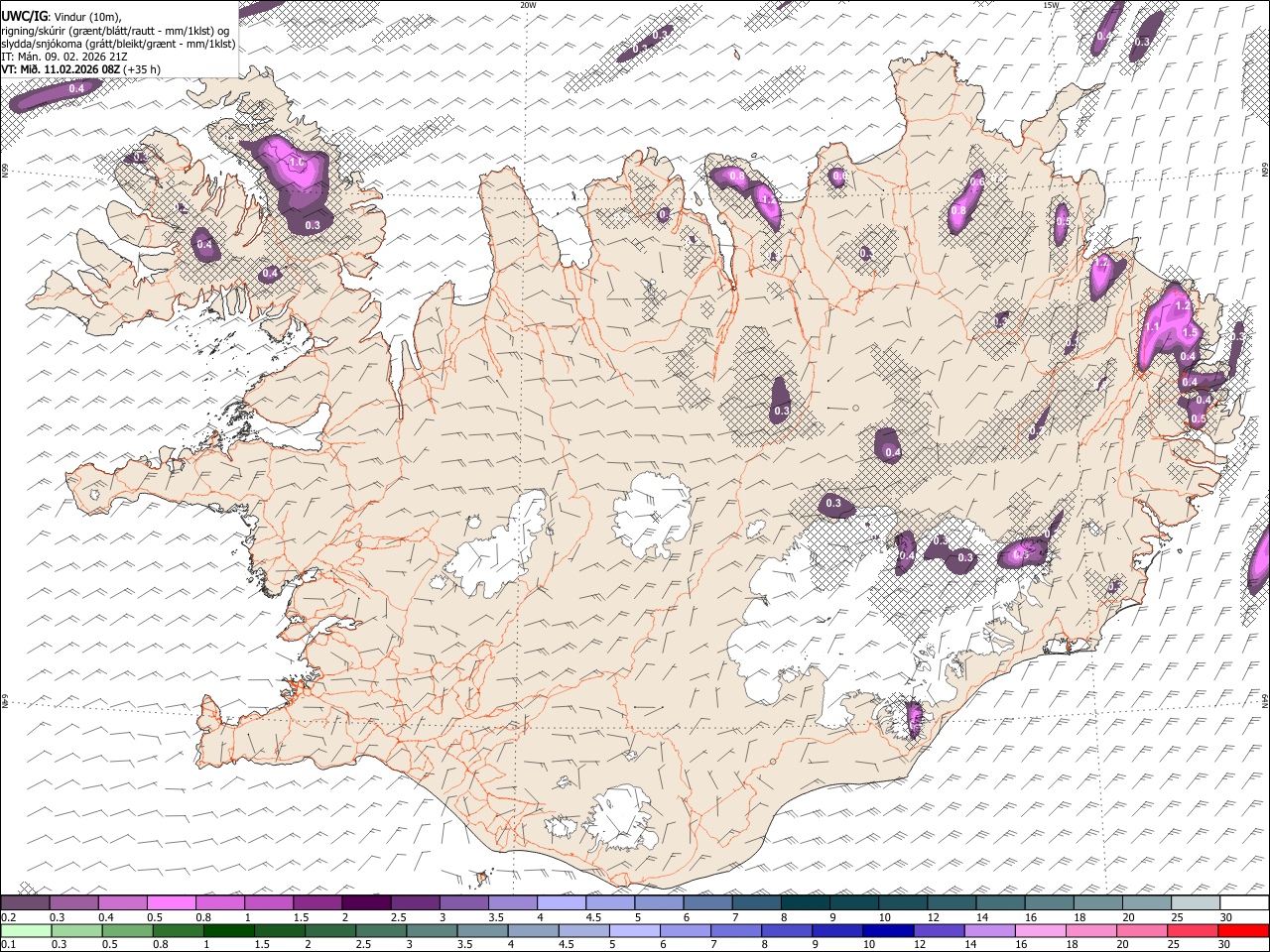This screenshot has height=952, width=1270.
Task: Click the bottom scale swatch starting at 2
Action: (330, 930)
